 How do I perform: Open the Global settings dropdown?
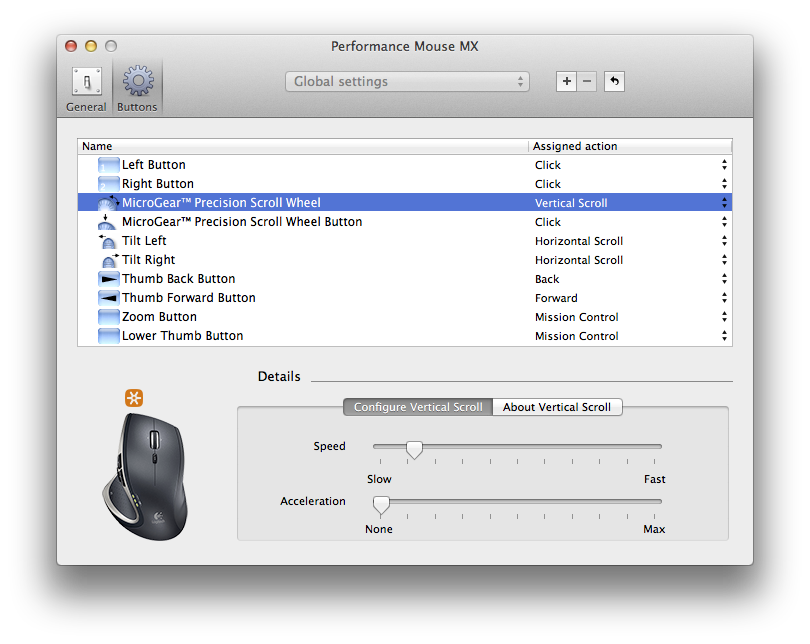coord(407,82)
